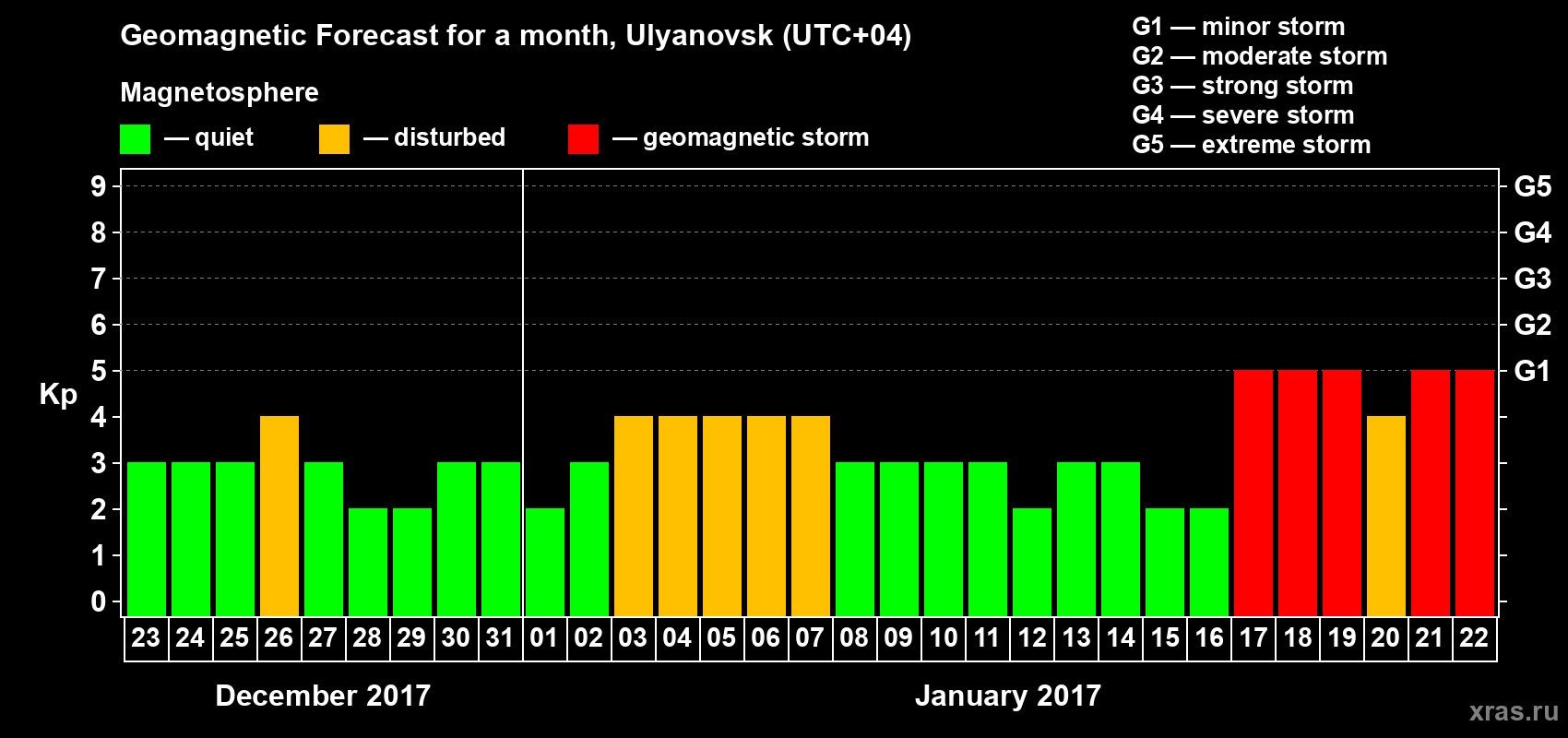Viewport: 1568px width, 738px height.
Task: Click the 'January 2017' month label
Action: tap(1008, 696)
